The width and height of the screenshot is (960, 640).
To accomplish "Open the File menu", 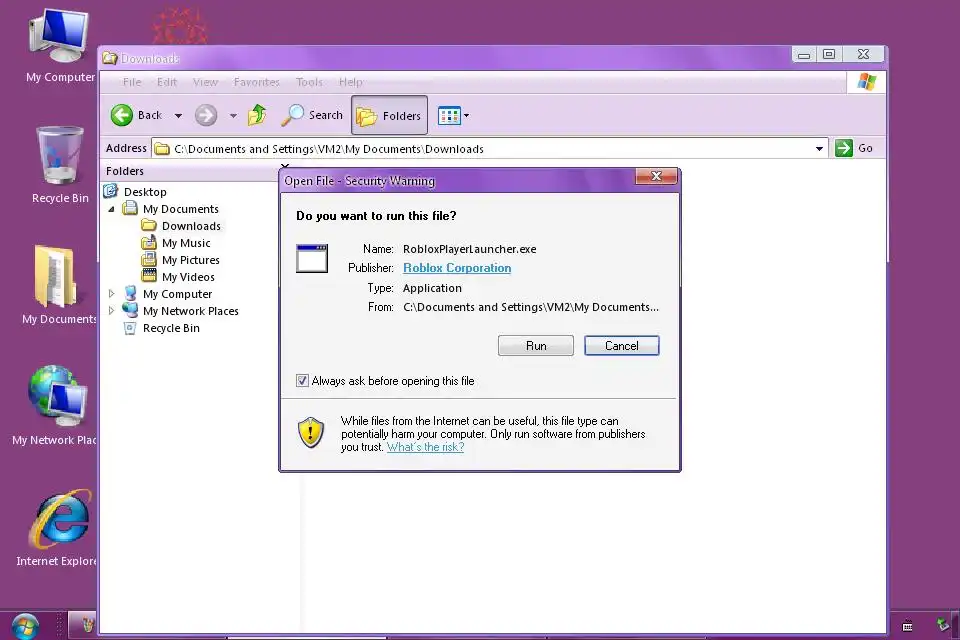I will tap(132, 82).
